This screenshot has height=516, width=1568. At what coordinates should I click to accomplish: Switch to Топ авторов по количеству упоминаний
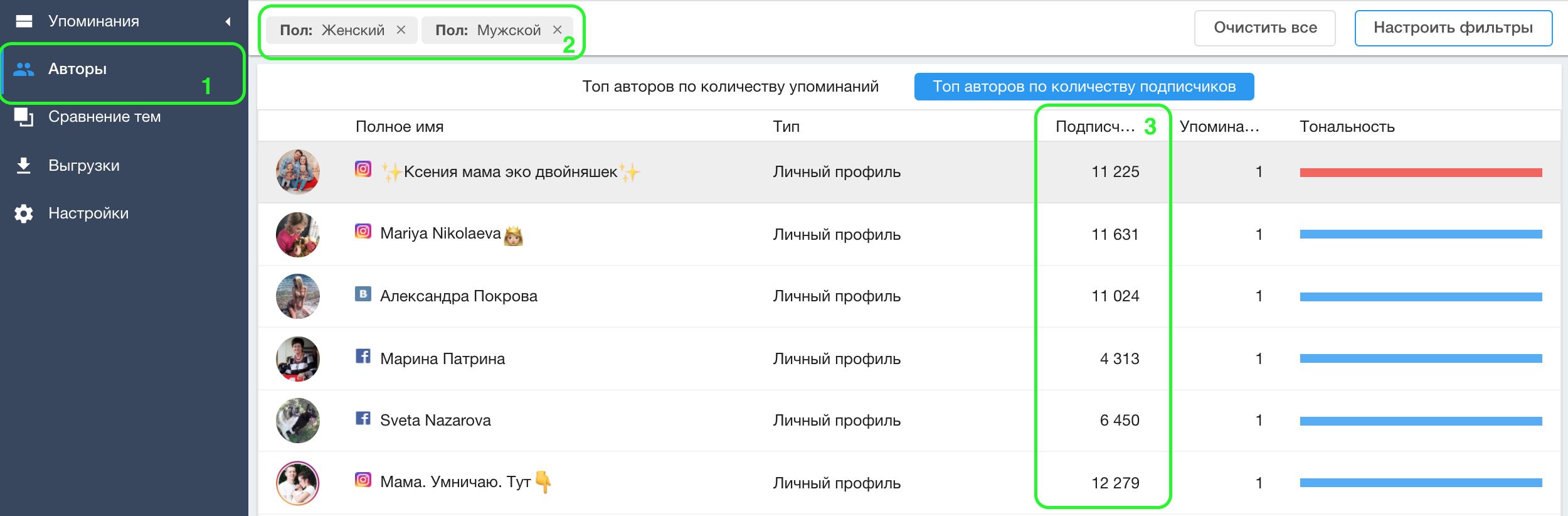pos(730,87)
